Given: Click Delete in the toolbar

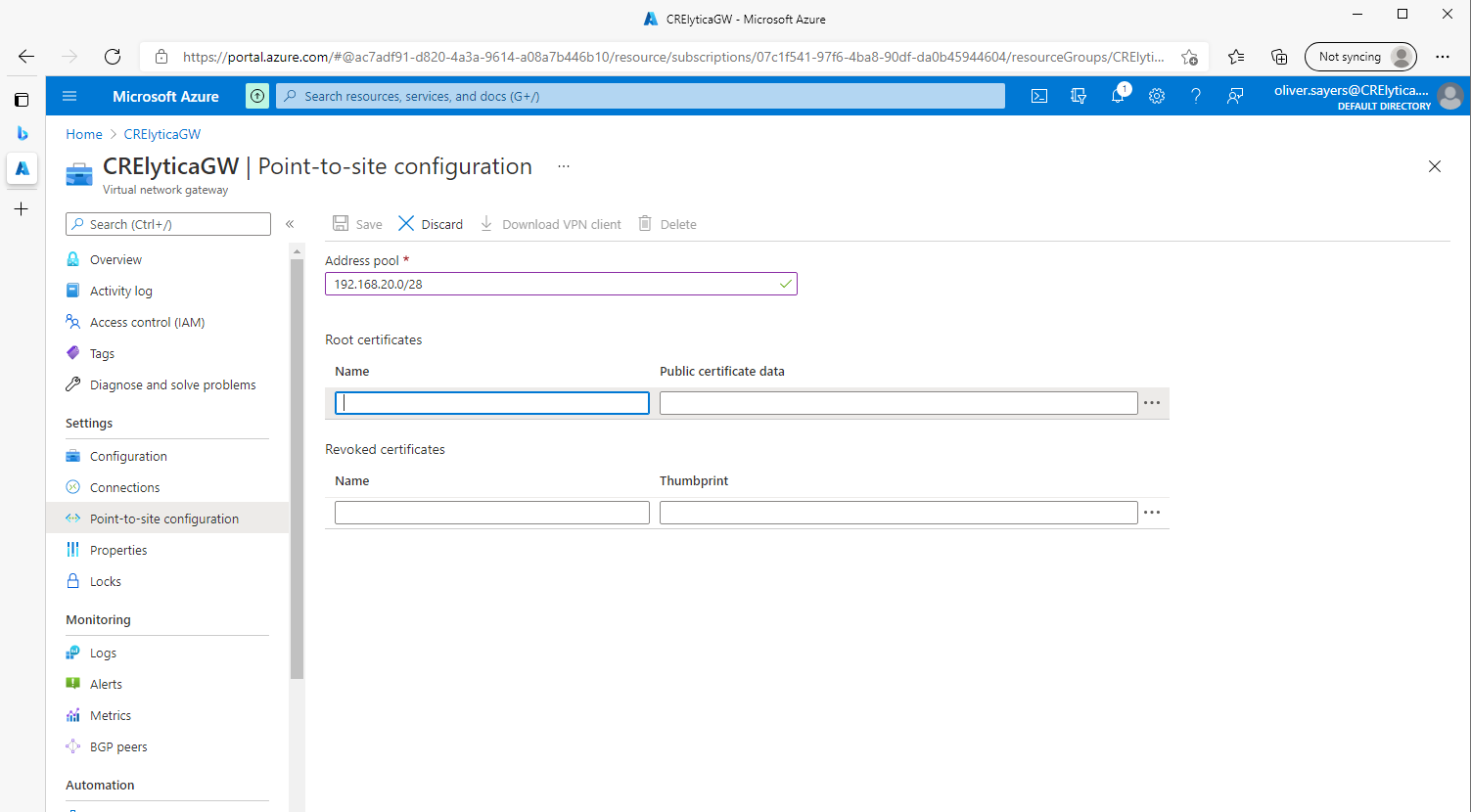Looking at the screenshot, I should click(667, 224).
